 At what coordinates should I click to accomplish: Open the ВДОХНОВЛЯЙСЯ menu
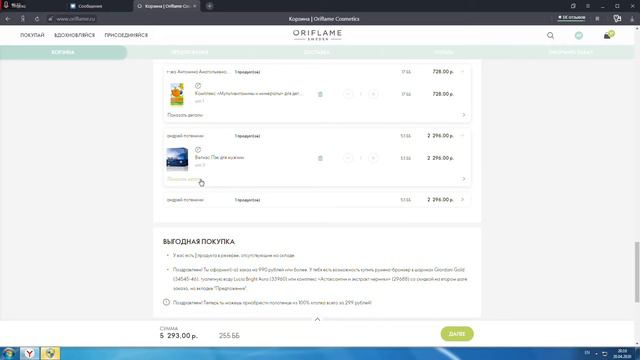74,35
